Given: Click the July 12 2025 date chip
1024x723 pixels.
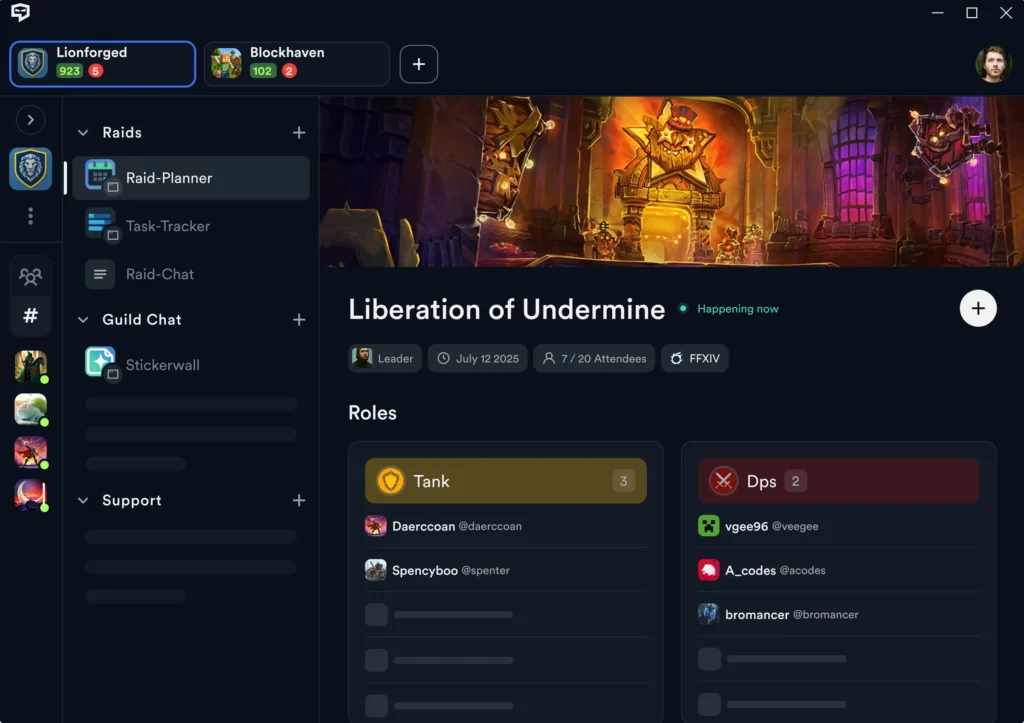Looking at the screenshot, I should (x=478, y=358).
